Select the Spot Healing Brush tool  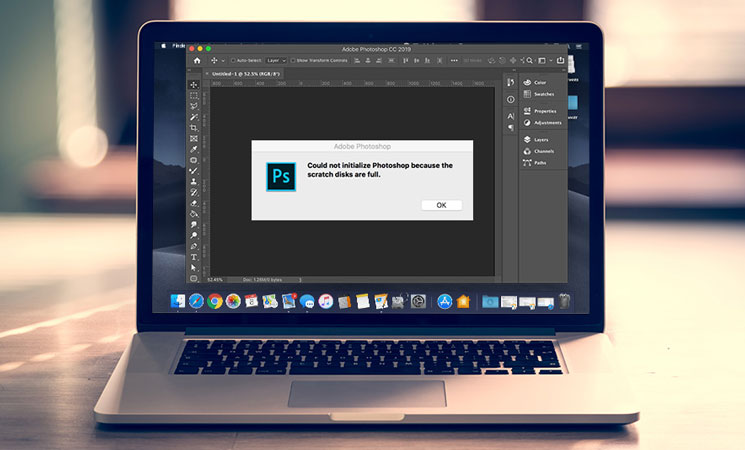tap(194, 160)
